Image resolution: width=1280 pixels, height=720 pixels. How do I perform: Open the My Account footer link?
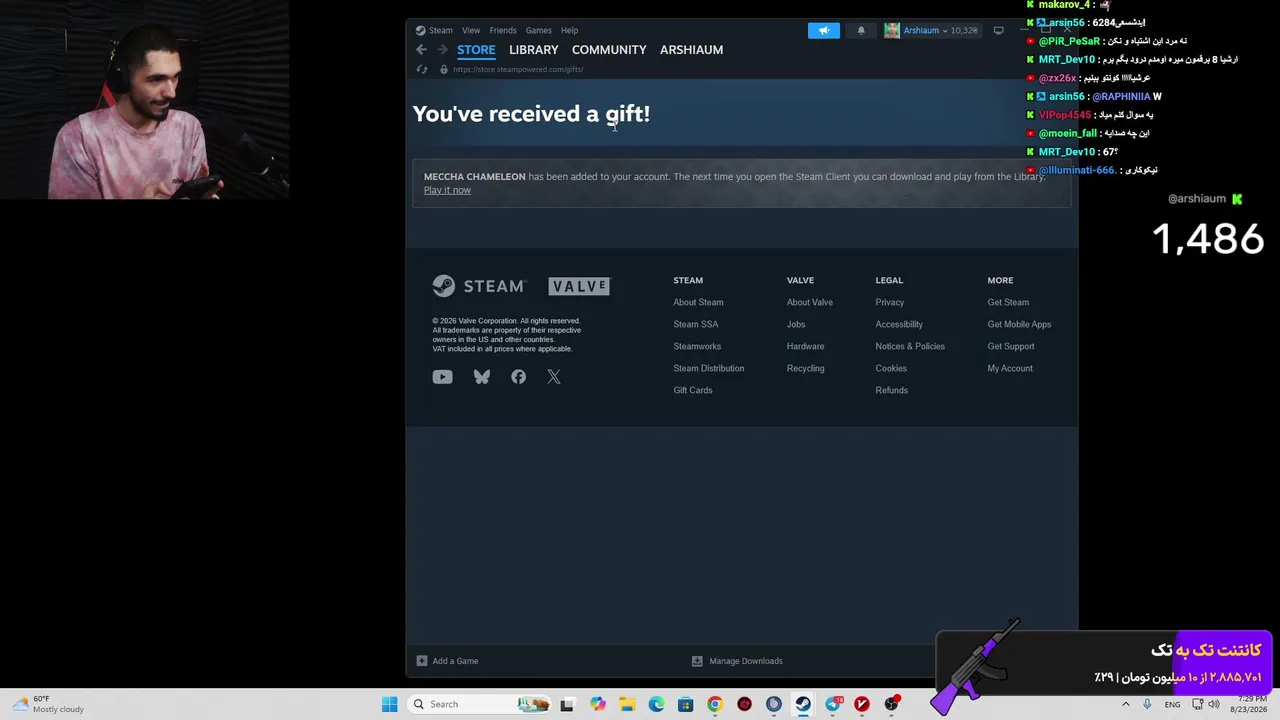click(1010, 368)
